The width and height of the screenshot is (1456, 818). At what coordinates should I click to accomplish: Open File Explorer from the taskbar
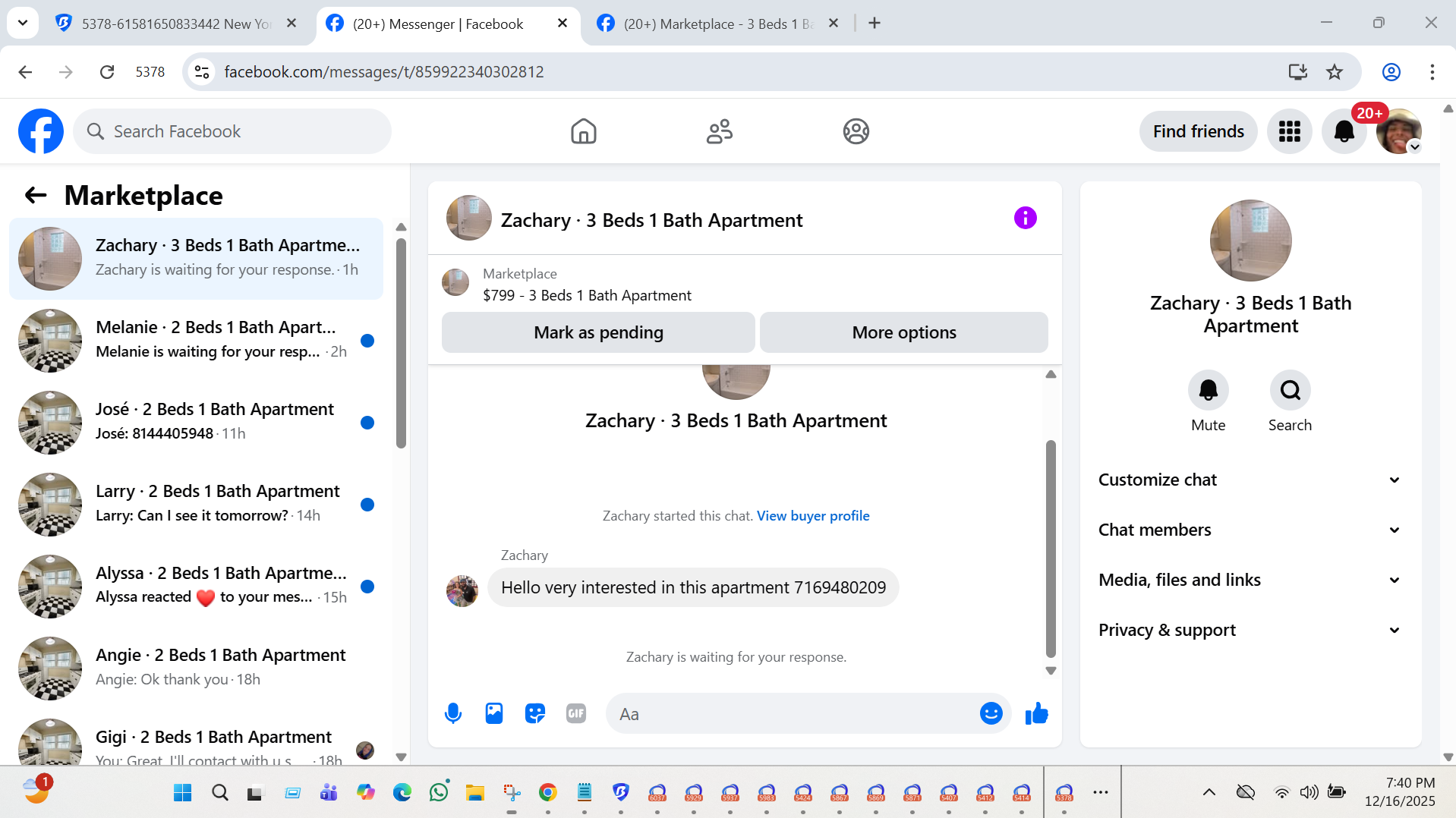click(475, 793)
